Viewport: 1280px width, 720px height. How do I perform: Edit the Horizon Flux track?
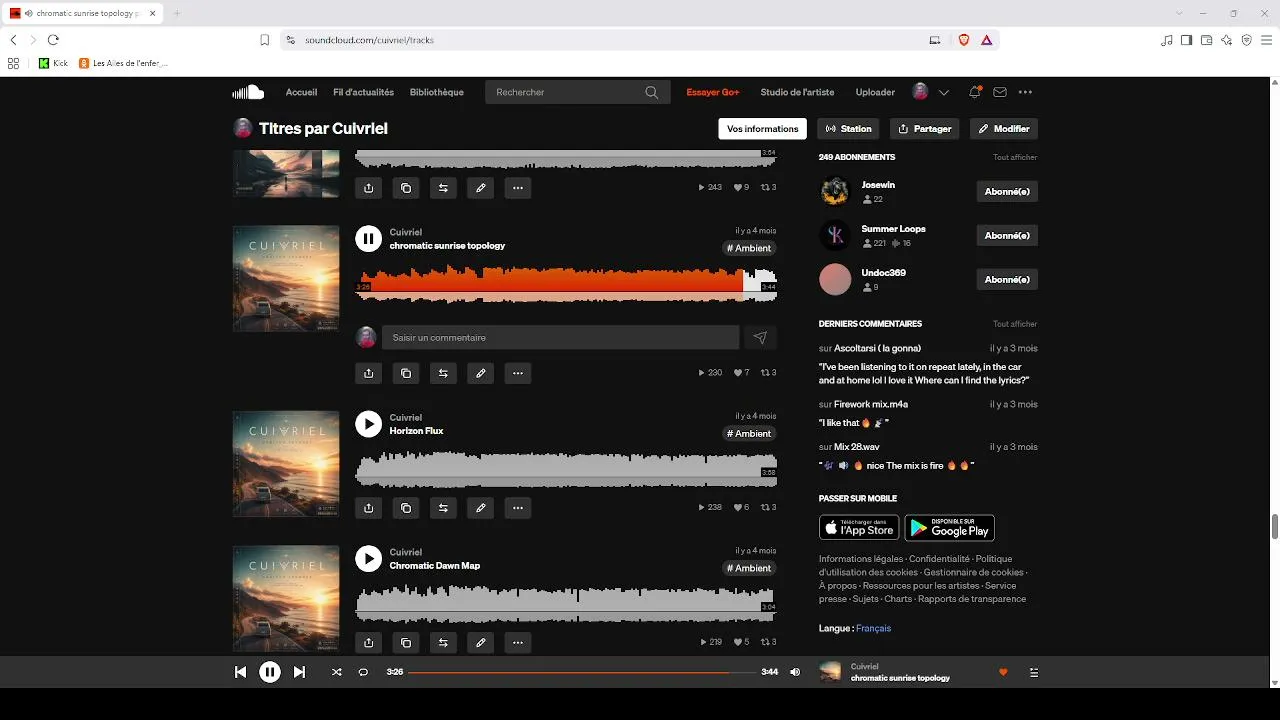[481, 508]
